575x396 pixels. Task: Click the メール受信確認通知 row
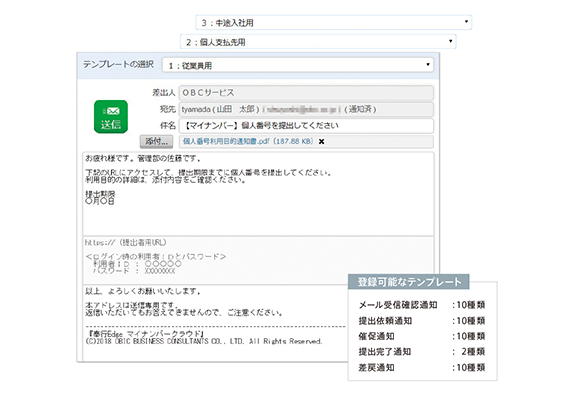[422, 305]
